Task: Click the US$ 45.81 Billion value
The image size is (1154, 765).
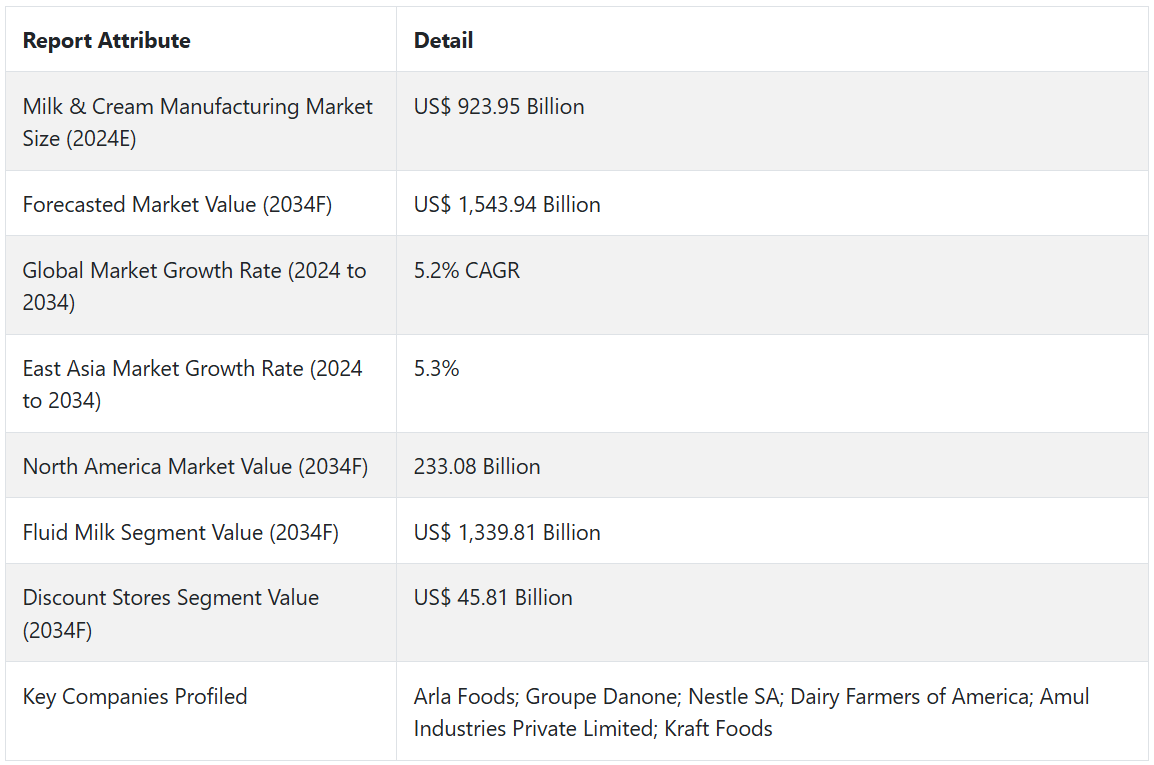Action: coord(493,598)
